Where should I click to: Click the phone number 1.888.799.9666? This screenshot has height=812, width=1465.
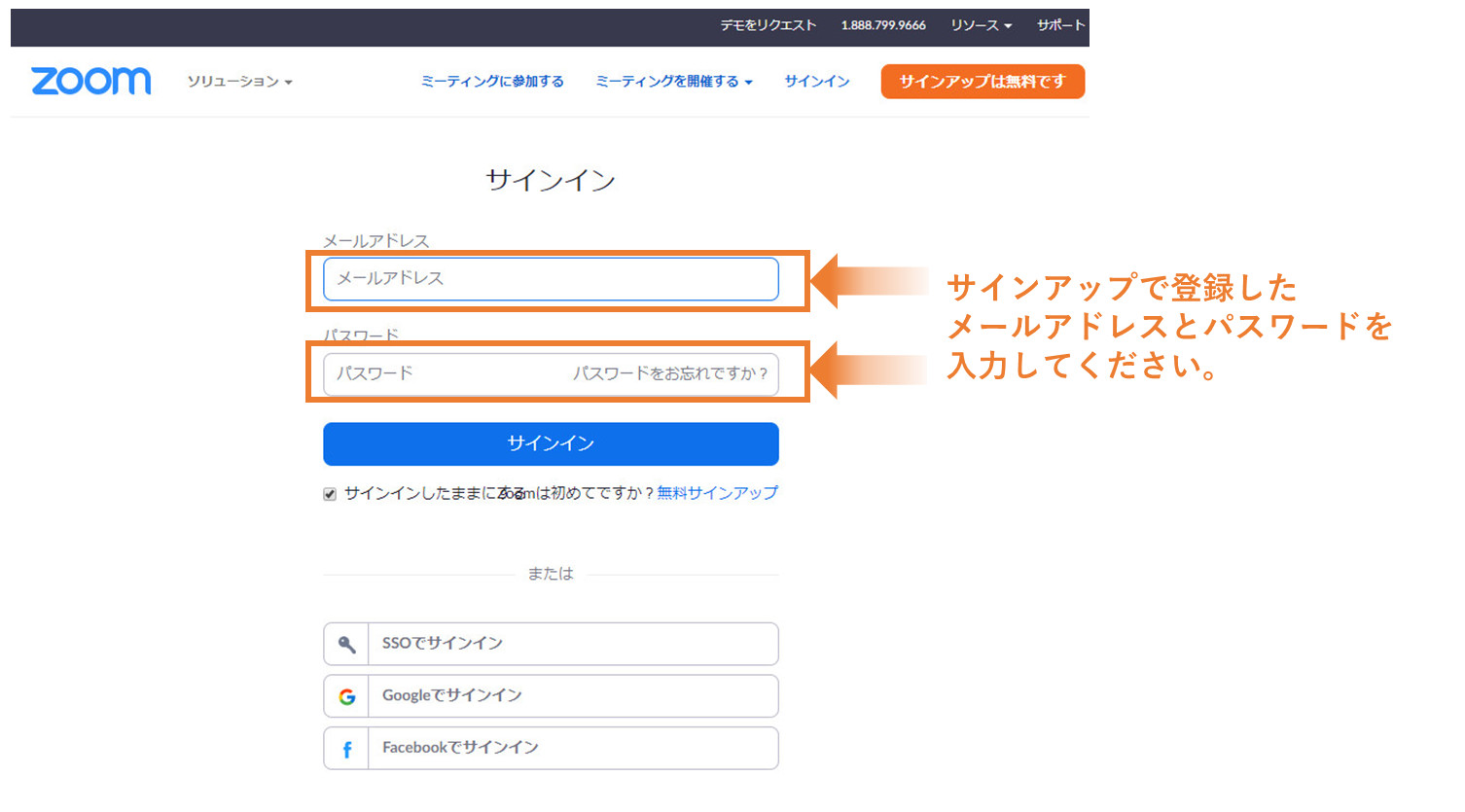[x=883, y=25]
